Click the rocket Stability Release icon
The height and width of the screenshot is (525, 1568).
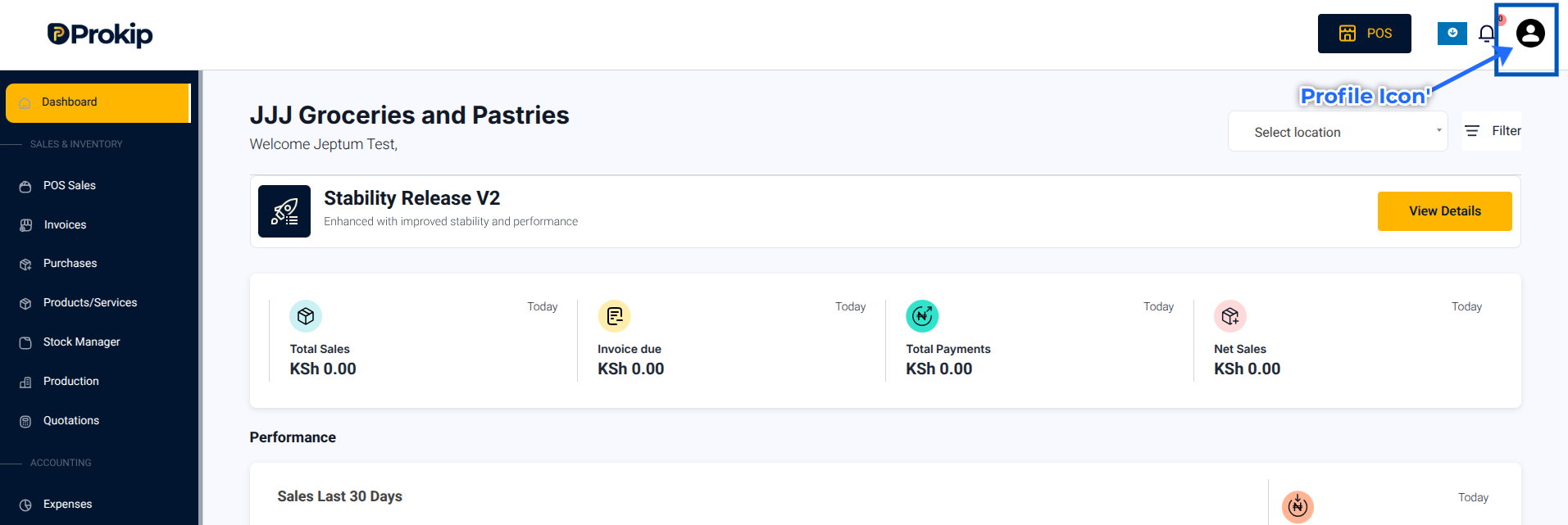284,211
